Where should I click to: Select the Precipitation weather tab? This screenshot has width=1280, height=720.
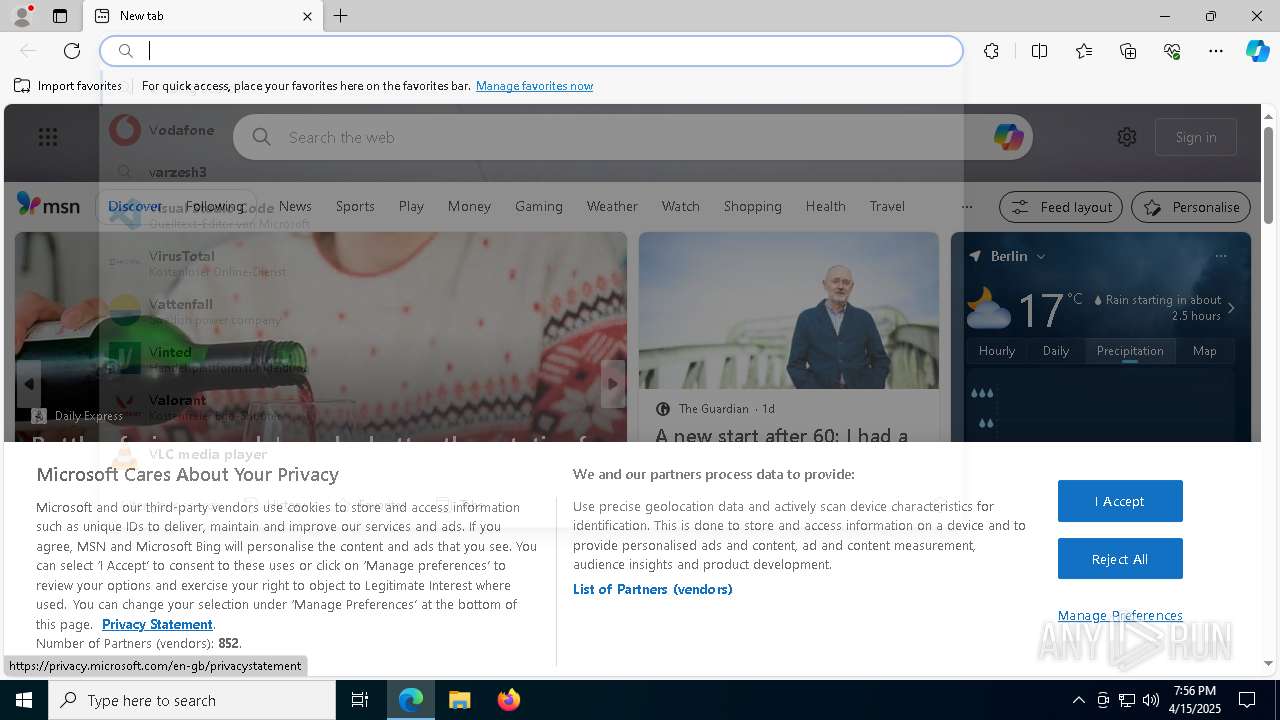(1130, 351)
